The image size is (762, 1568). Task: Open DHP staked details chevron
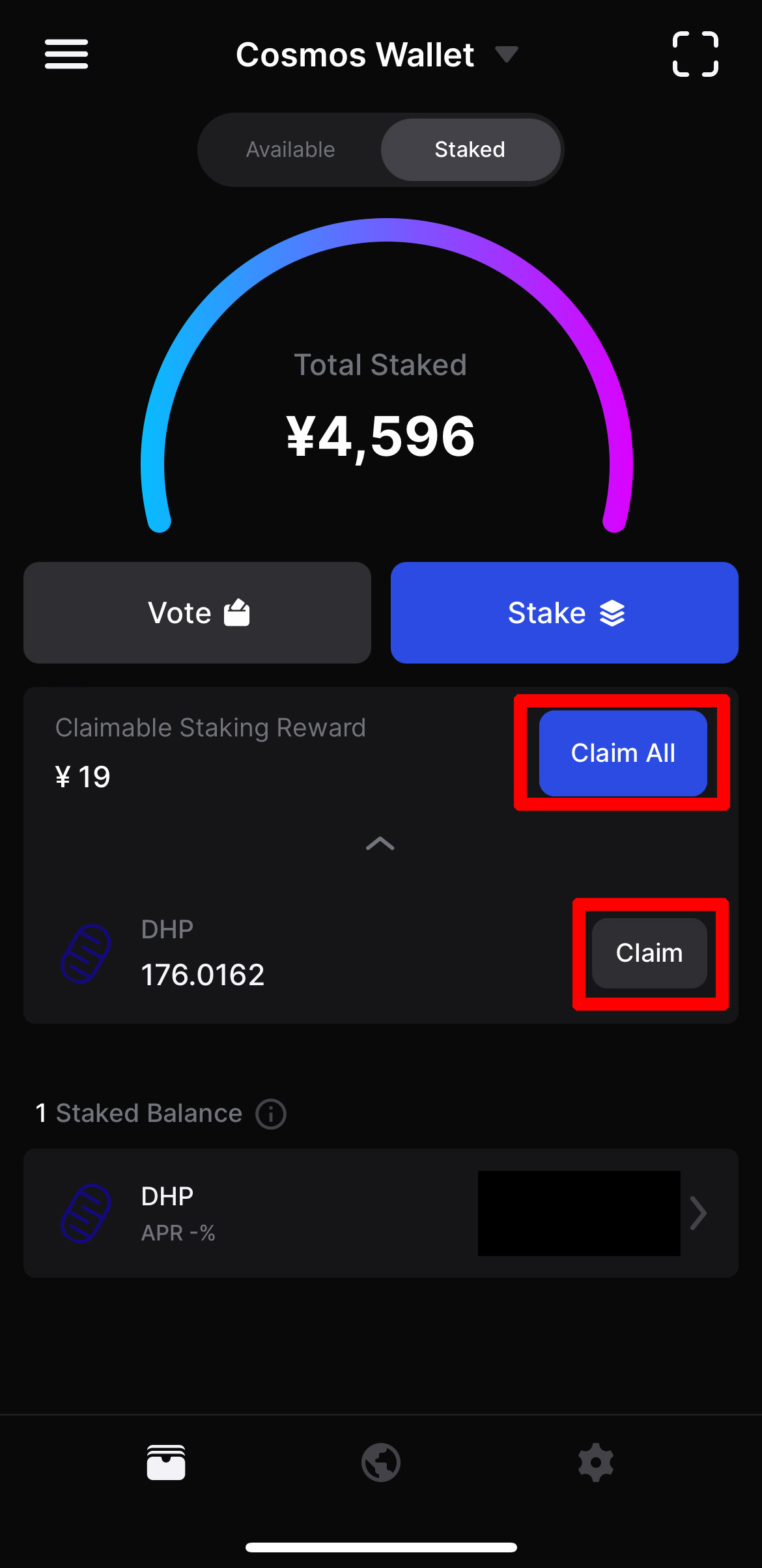[698, 1213]
